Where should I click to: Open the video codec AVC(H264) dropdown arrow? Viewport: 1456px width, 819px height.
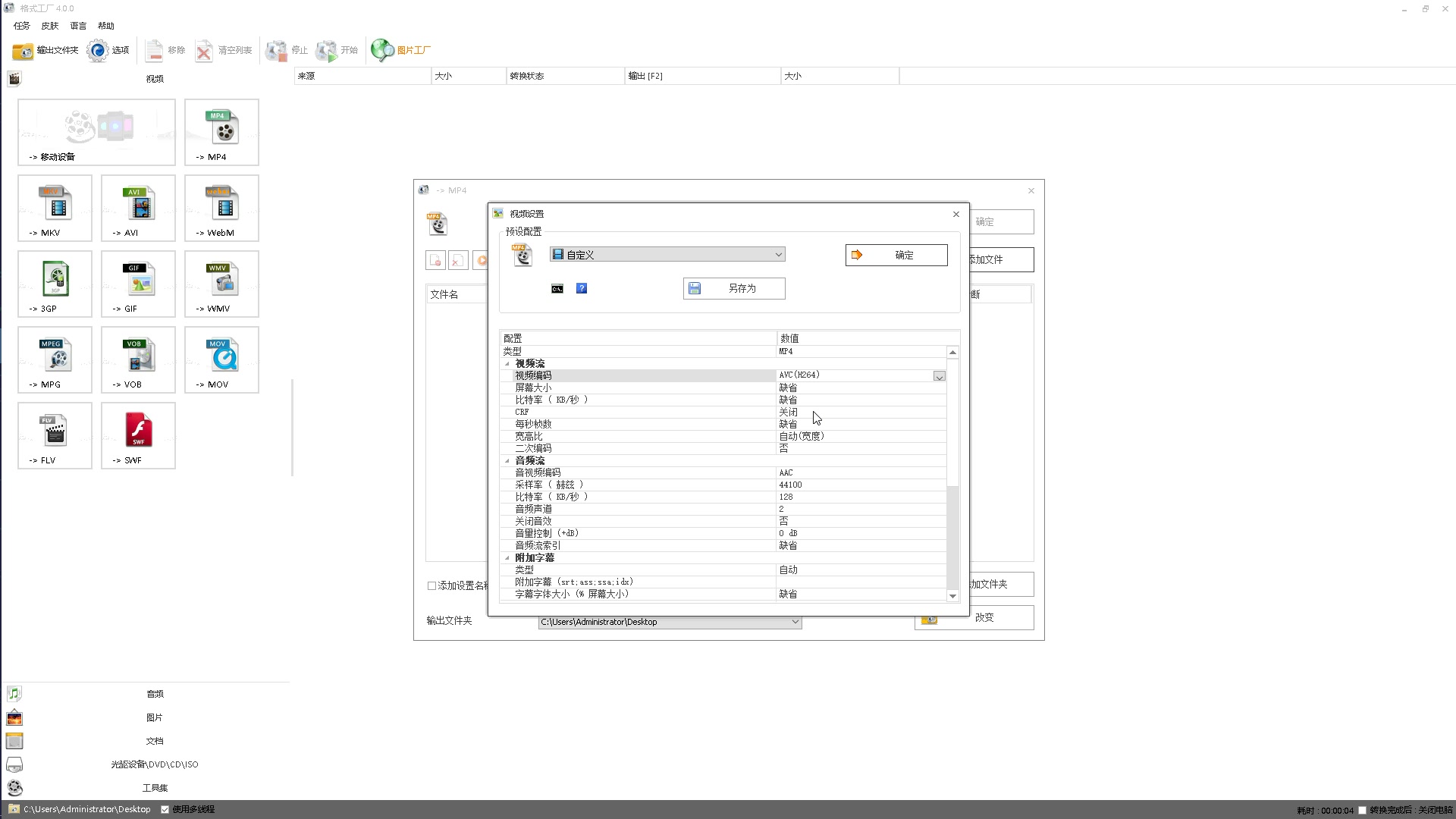tap(939, 377)
